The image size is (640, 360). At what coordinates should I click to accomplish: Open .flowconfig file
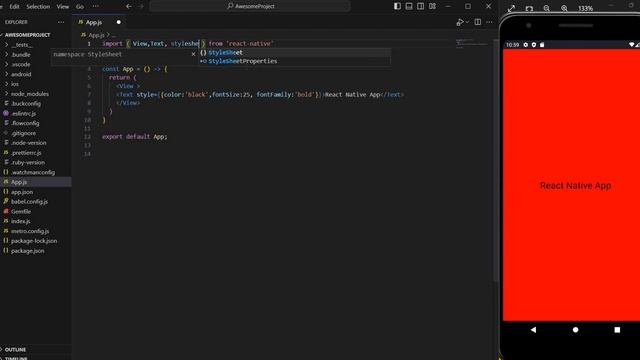[x=25, y=123]
